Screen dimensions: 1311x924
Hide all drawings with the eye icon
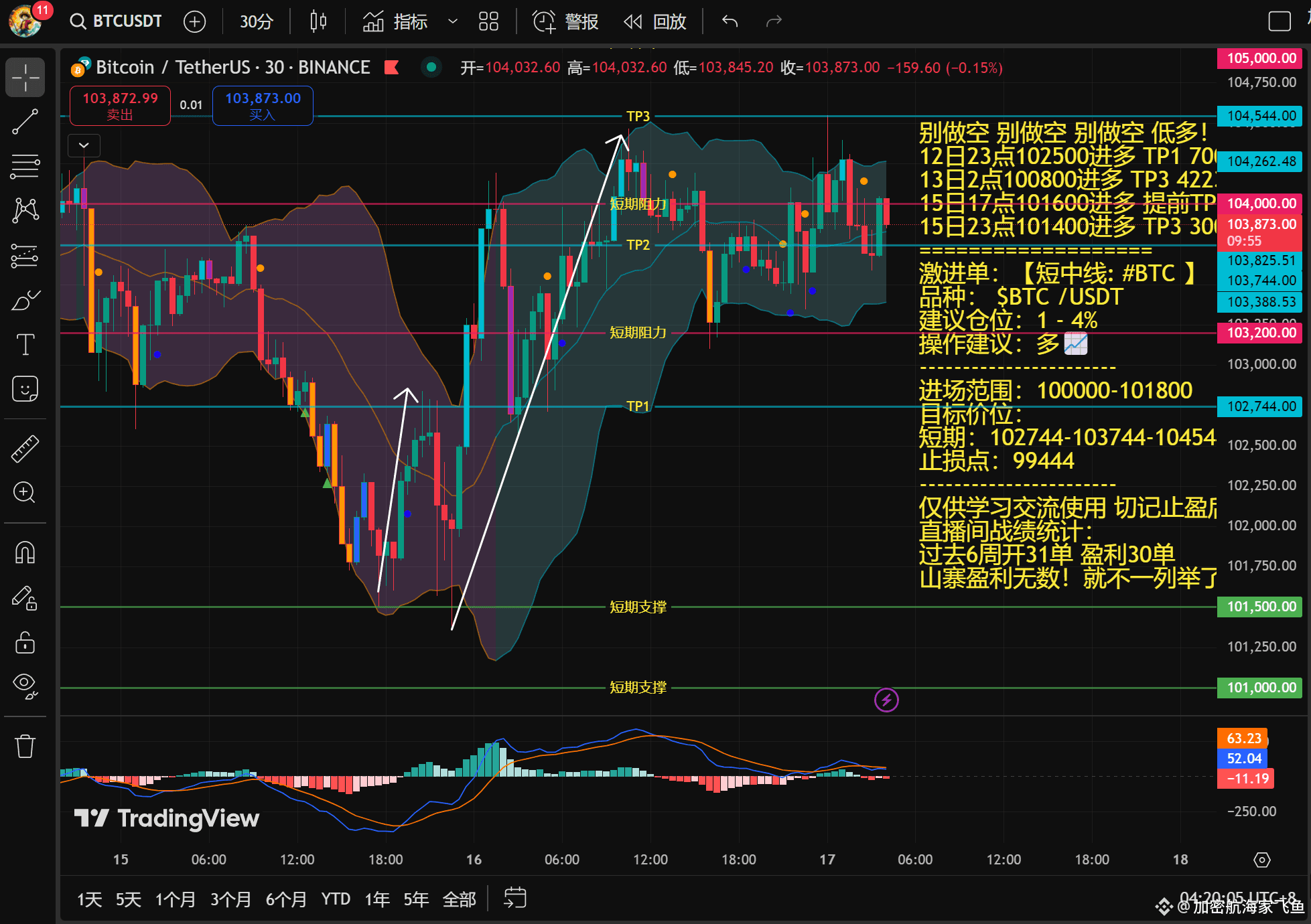click(25, 686)
